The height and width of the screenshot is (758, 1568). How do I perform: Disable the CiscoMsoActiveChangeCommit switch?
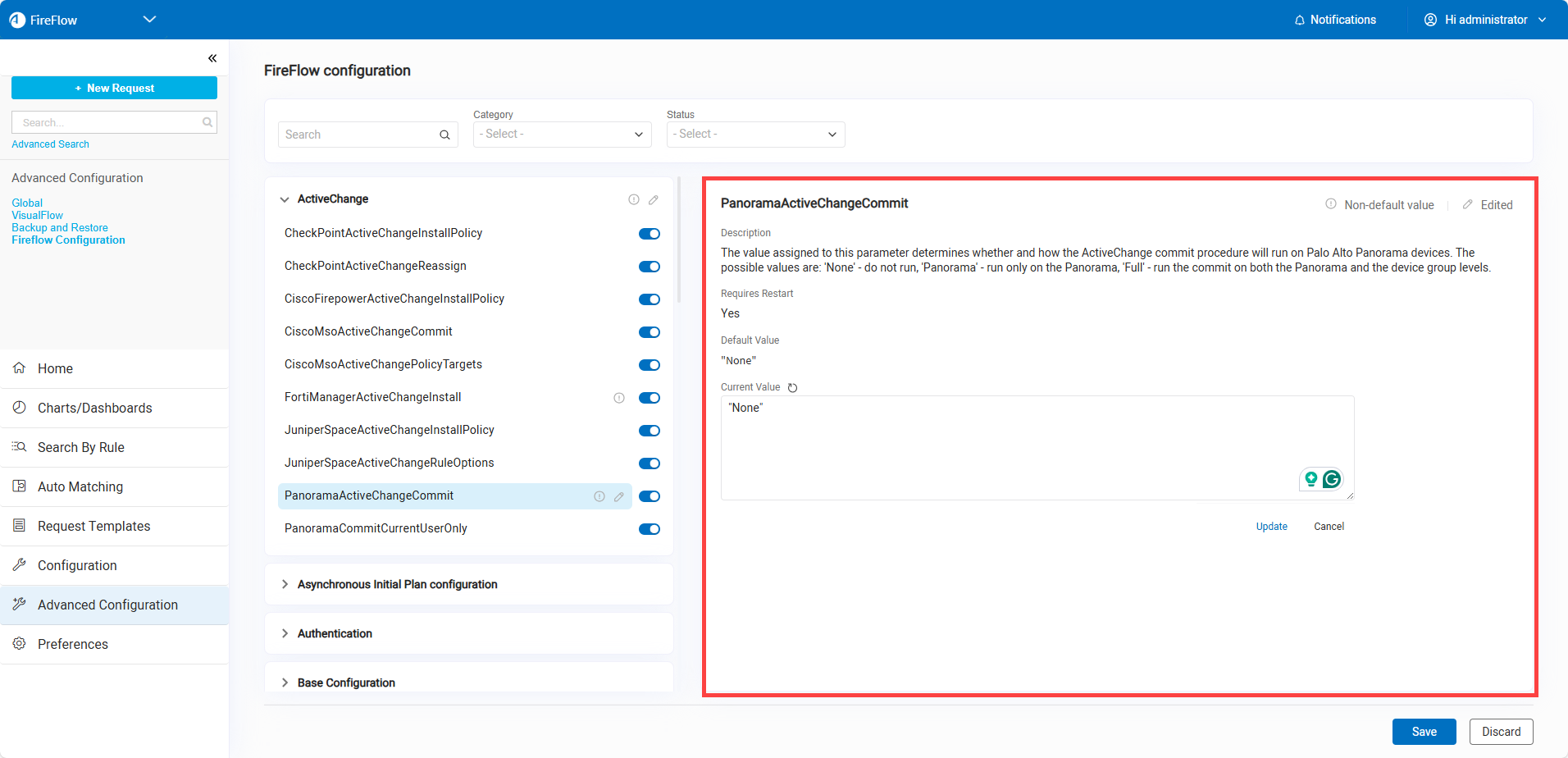pos(649,332)
